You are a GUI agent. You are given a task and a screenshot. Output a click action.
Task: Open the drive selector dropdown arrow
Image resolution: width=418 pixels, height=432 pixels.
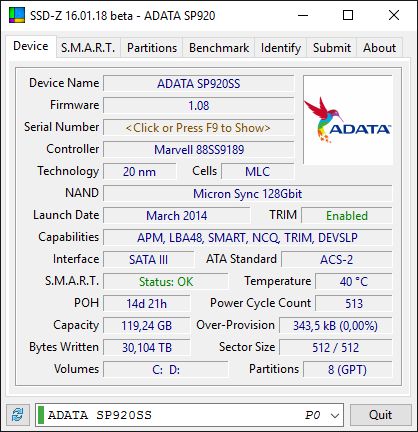pos(335,415)
